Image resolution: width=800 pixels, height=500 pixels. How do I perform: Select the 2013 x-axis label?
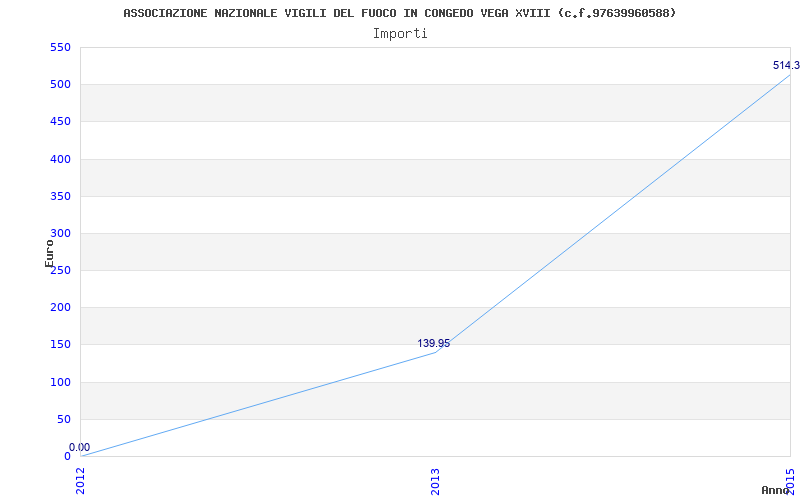435,481
